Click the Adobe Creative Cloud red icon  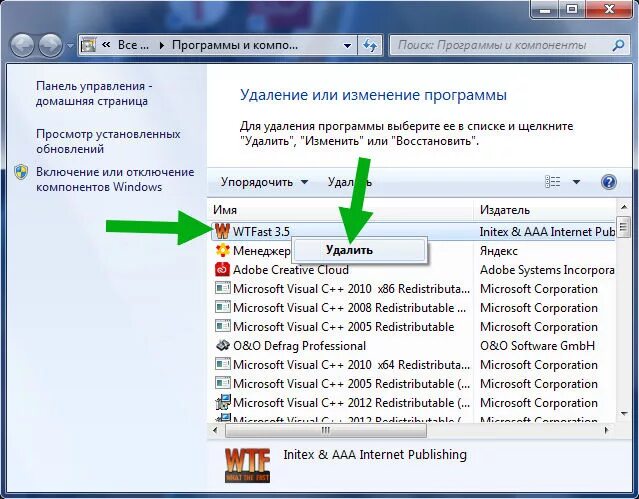click(x=223, y=269)
